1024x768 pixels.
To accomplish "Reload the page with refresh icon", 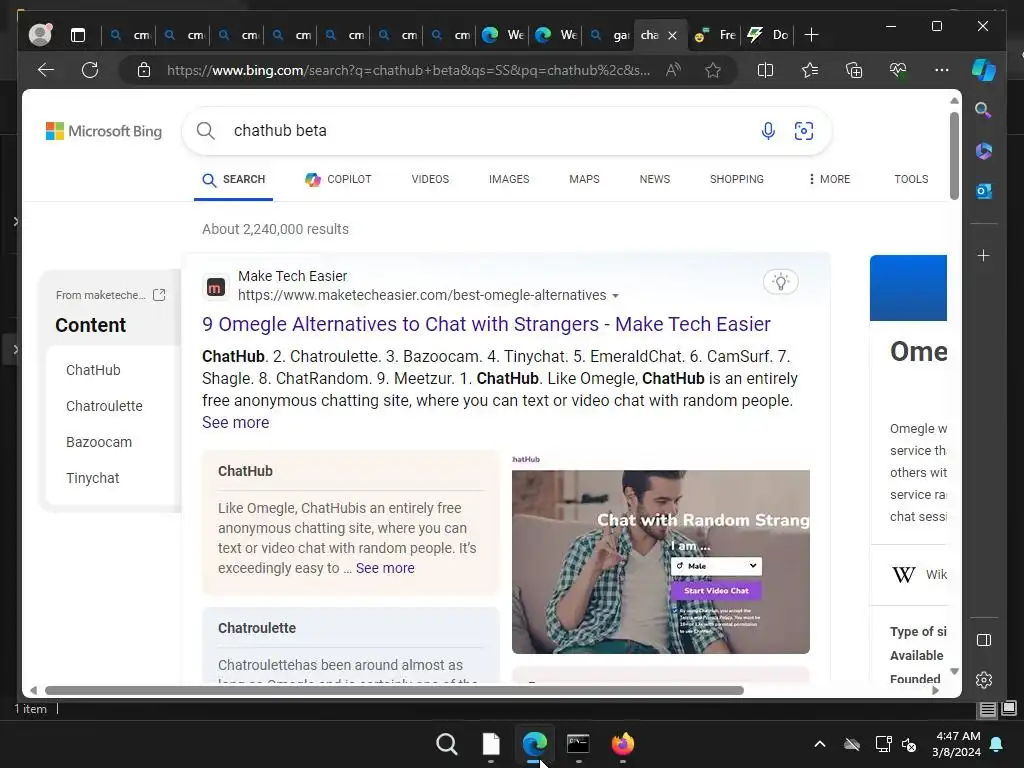I will click(90, 70).
